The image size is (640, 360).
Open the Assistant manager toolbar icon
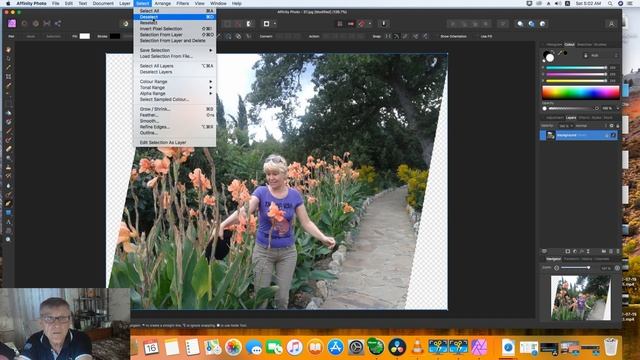pos(384,24)
